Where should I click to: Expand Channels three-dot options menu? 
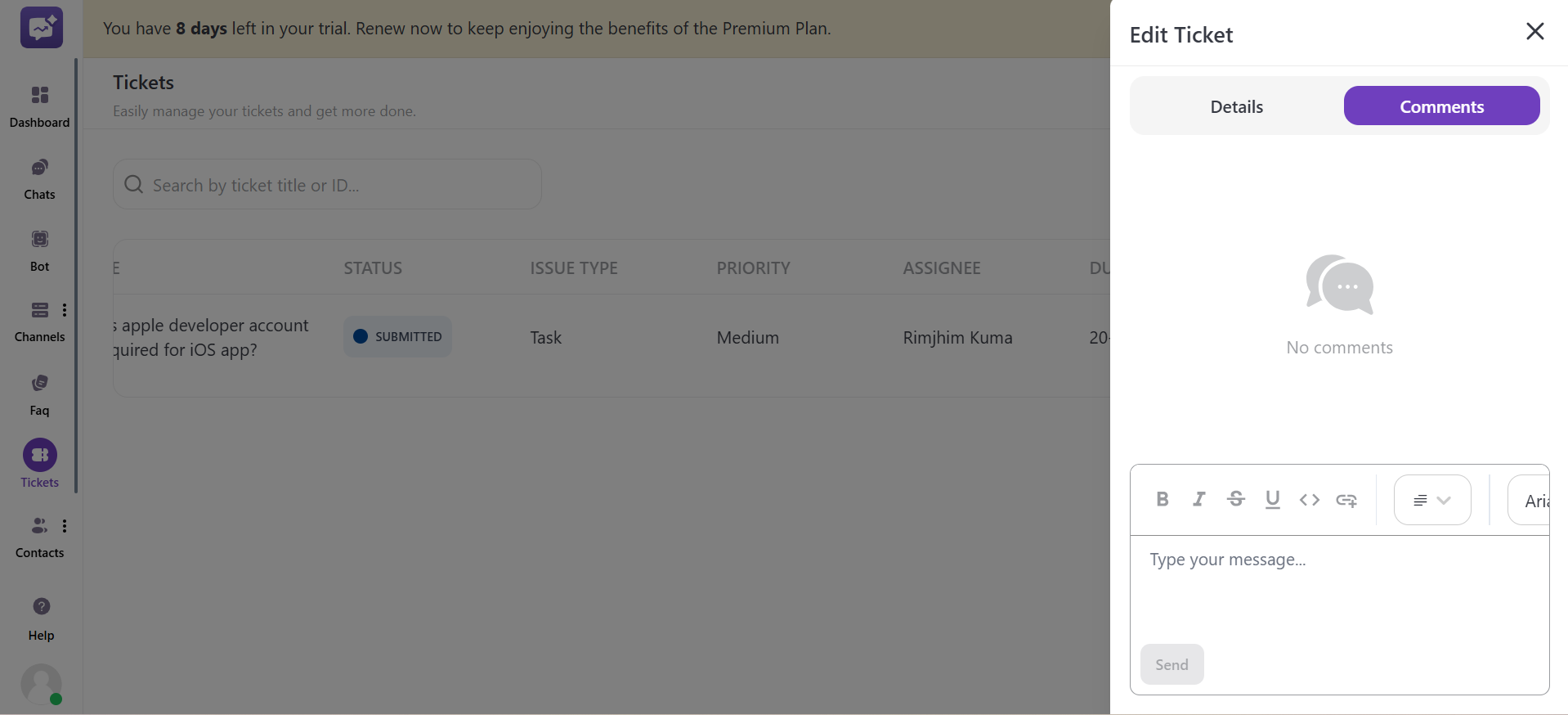(x=65, y=310)
